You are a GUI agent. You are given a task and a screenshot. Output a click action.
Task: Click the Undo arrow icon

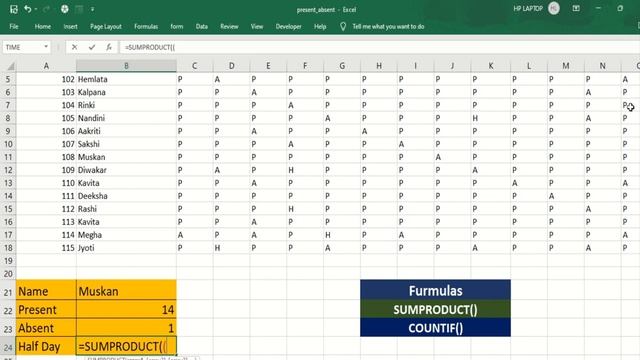click(27, 9)
